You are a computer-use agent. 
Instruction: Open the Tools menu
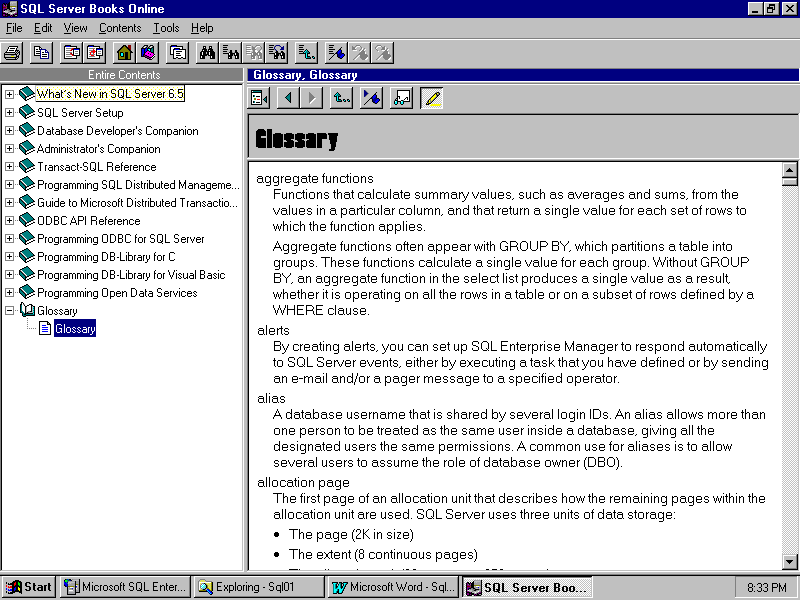pyautogui.click(x=166, y=28)
